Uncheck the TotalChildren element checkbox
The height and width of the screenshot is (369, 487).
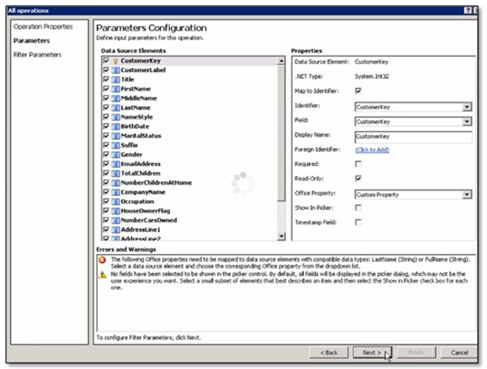[106, 173]
